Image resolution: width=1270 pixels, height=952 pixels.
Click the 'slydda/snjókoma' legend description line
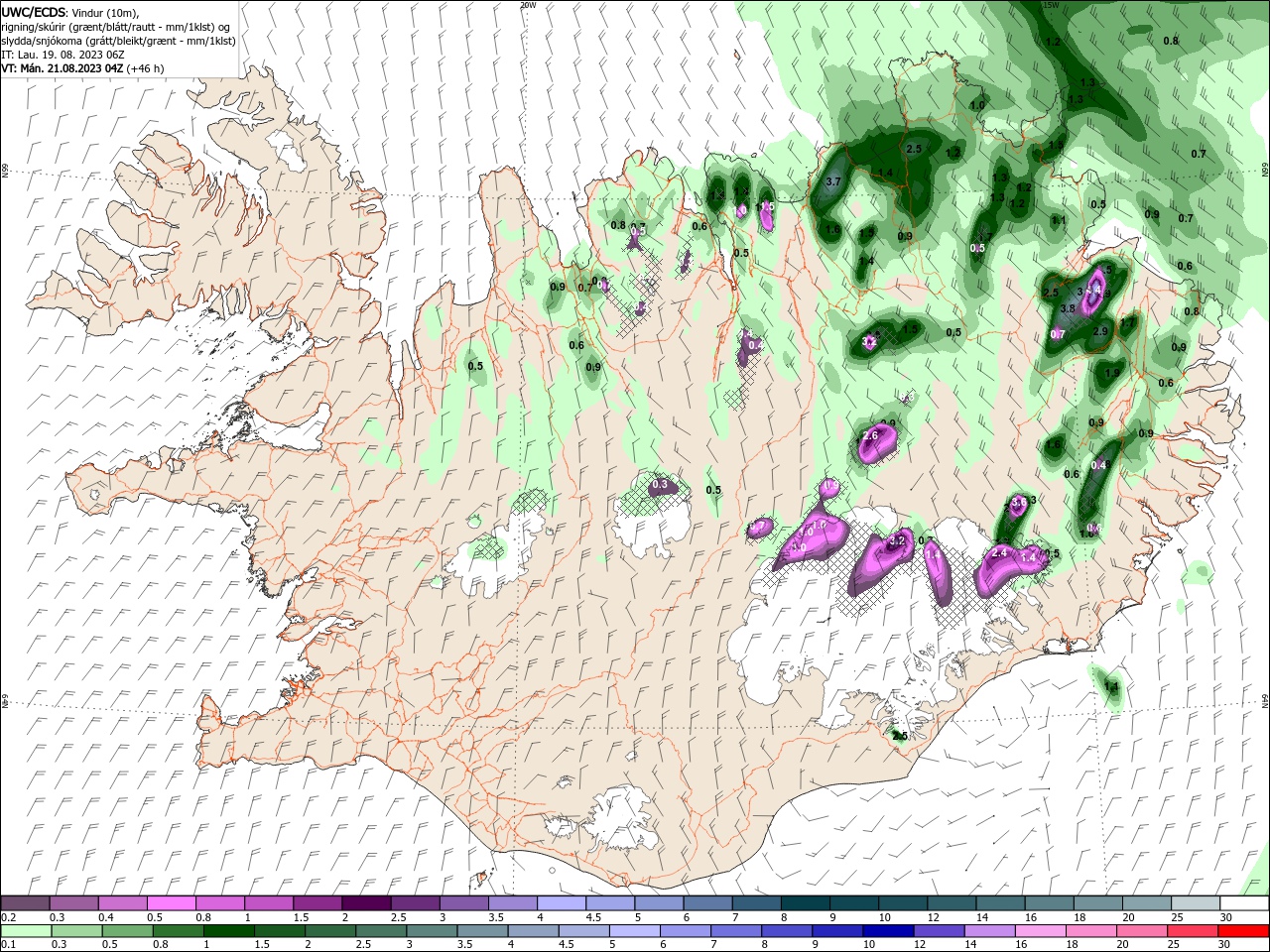click(119, 41)
